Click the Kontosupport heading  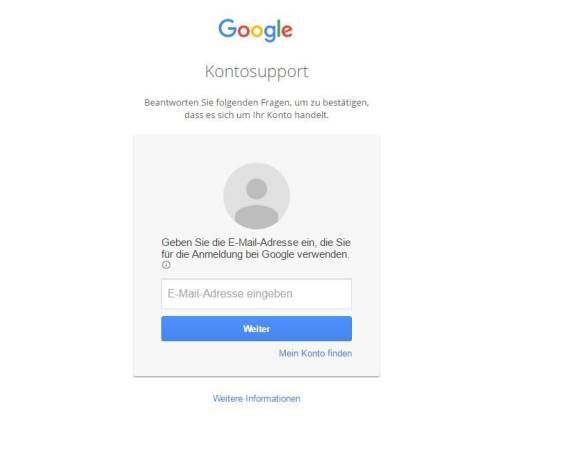click(x=256, y=72)
